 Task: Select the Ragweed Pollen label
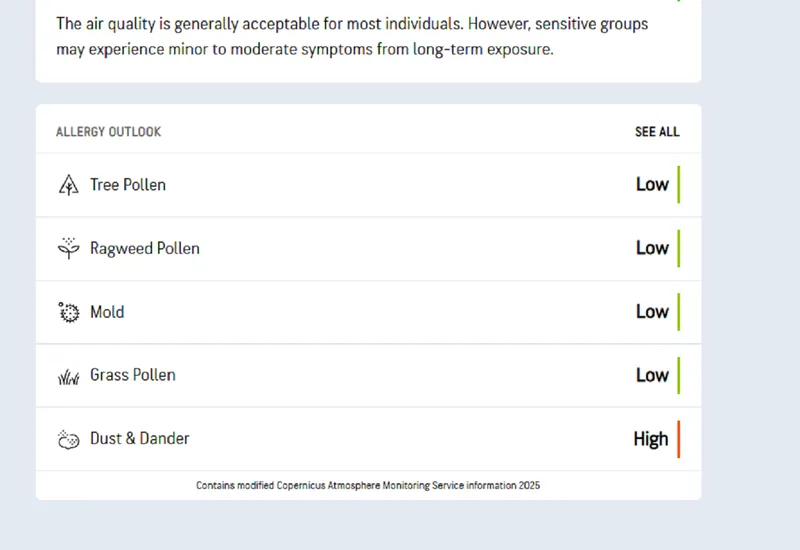(x=145, y=248)
